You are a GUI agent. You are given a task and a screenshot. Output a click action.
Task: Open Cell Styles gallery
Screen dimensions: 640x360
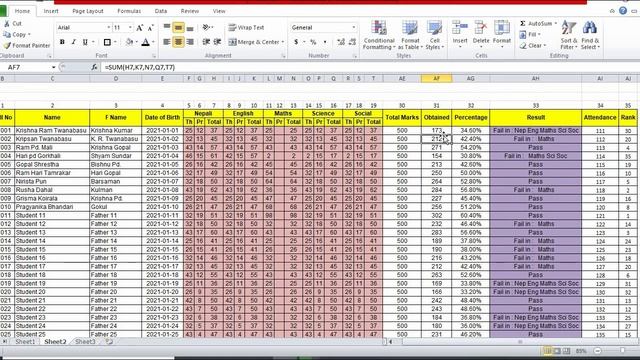coord(435,35)
